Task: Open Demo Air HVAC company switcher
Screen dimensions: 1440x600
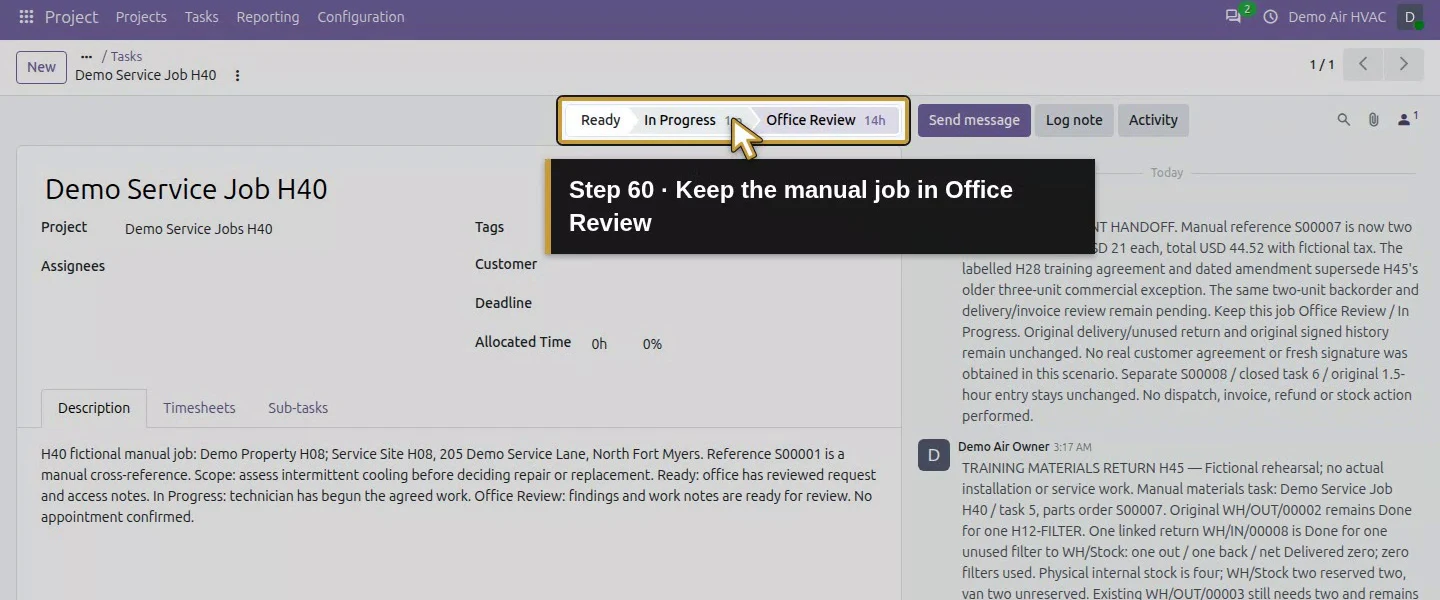Action: pyautogui.click(x=1337, y=17)
